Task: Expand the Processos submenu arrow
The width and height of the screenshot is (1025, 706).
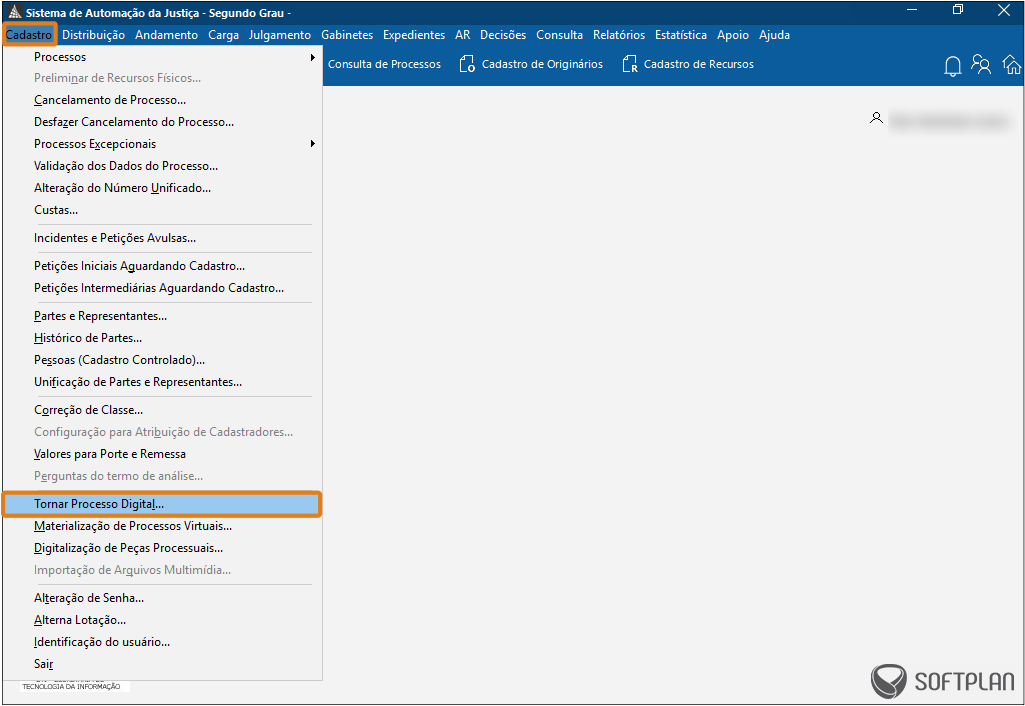Action: point(313,58)
